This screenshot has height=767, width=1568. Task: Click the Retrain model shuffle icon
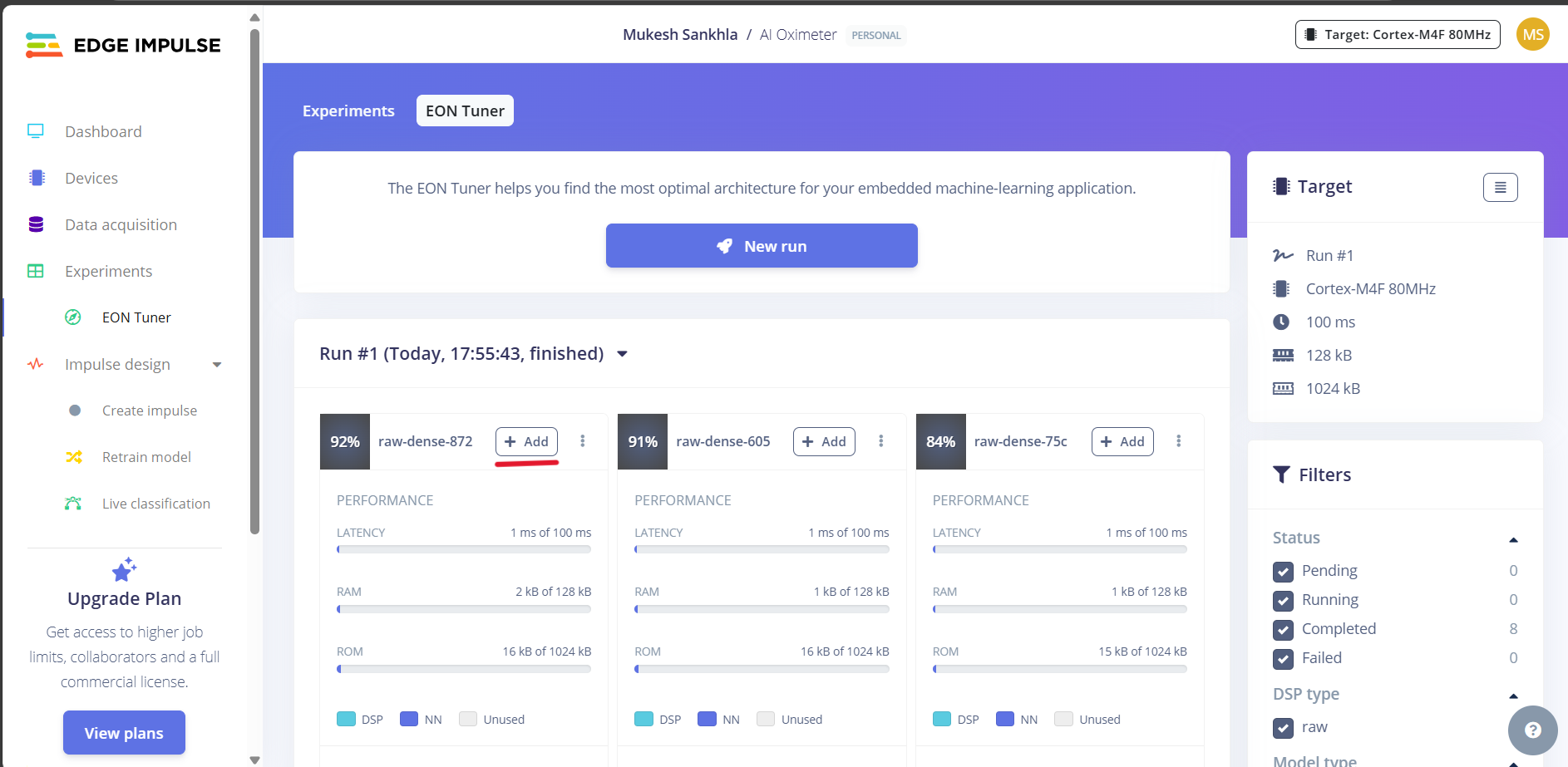(x=74, y=457)
